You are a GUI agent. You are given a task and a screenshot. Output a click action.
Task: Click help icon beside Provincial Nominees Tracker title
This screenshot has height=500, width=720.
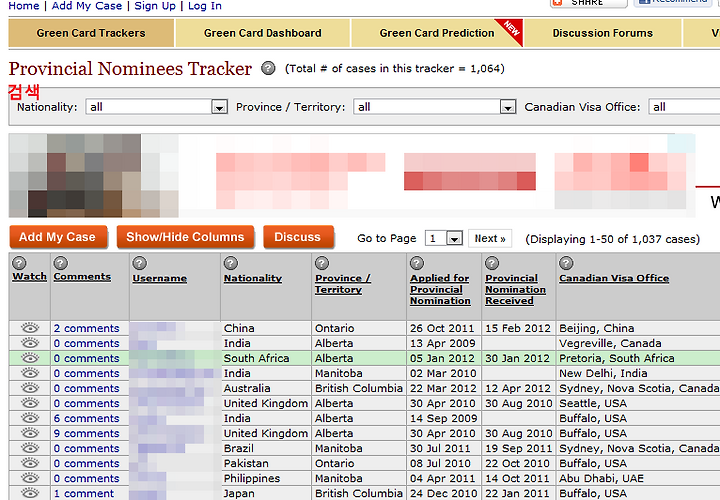click(x=268, y=68)
